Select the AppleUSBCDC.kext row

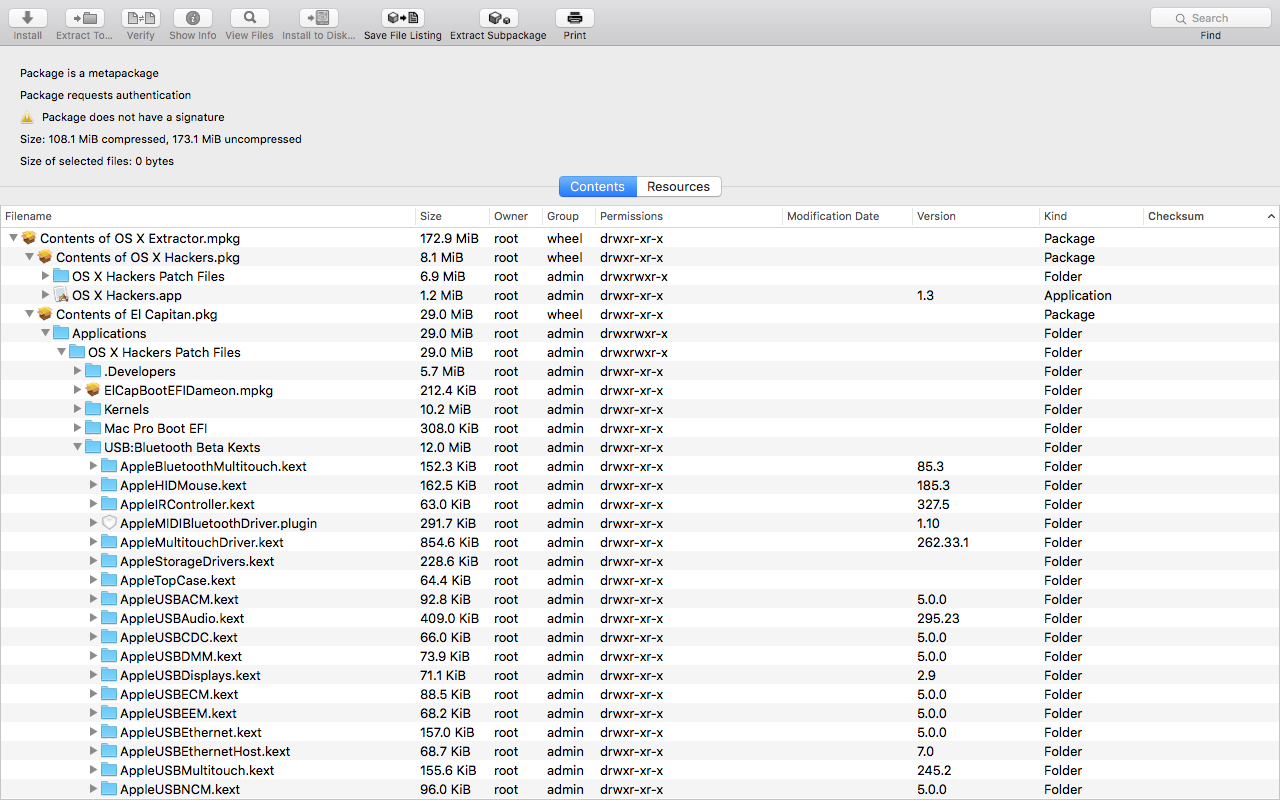point(640,637)
